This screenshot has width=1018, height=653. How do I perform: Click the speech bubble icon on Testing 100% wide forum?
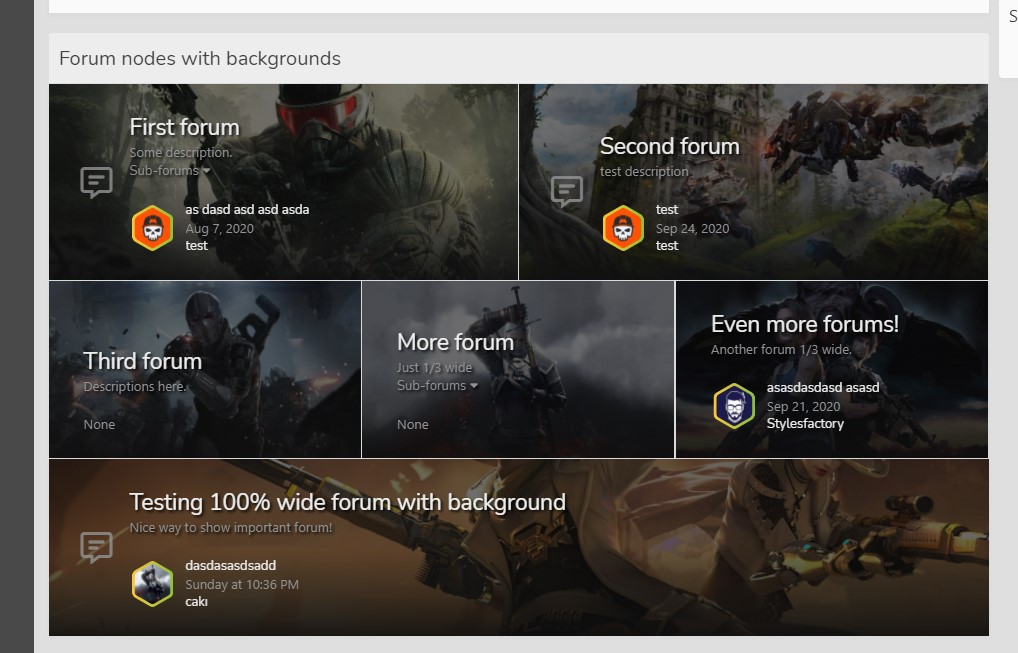(96, 547)
